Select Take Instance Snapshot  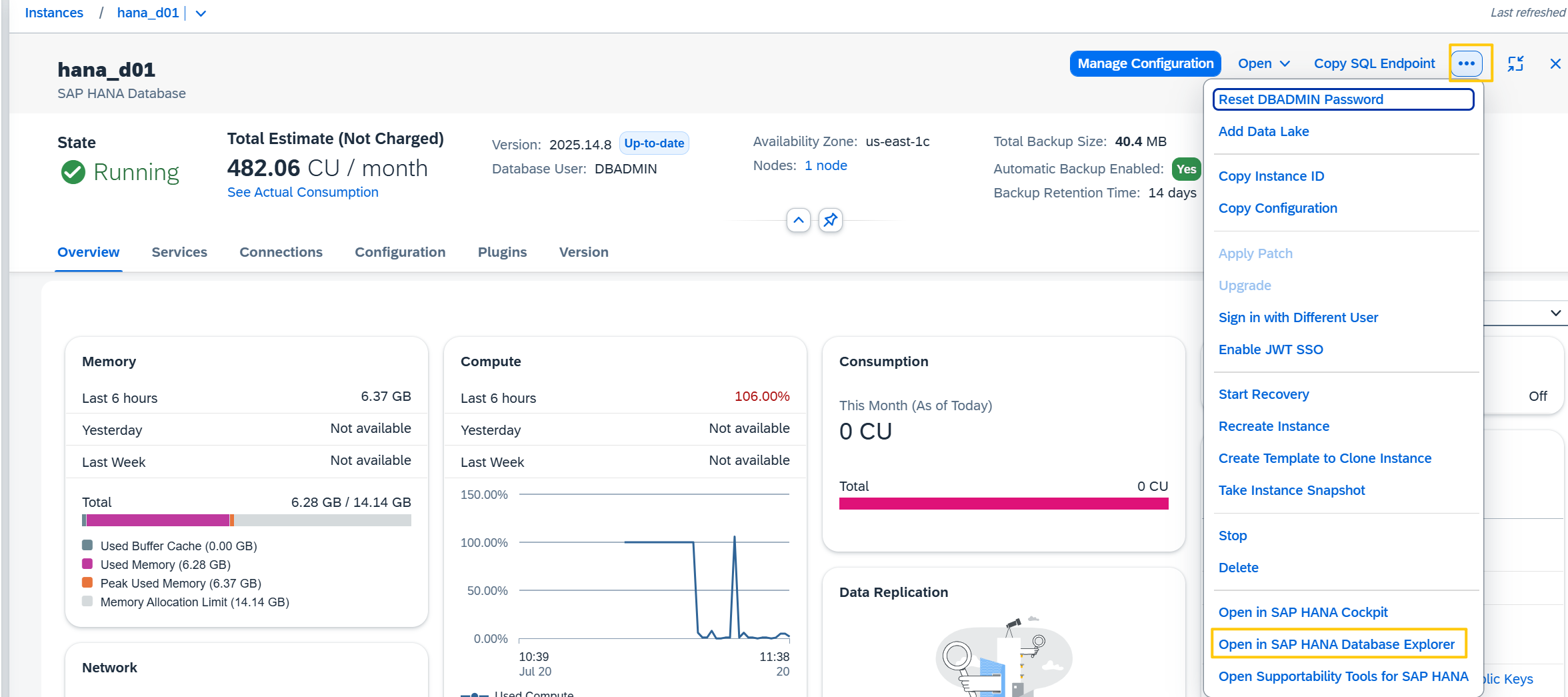click(1291, 490)
